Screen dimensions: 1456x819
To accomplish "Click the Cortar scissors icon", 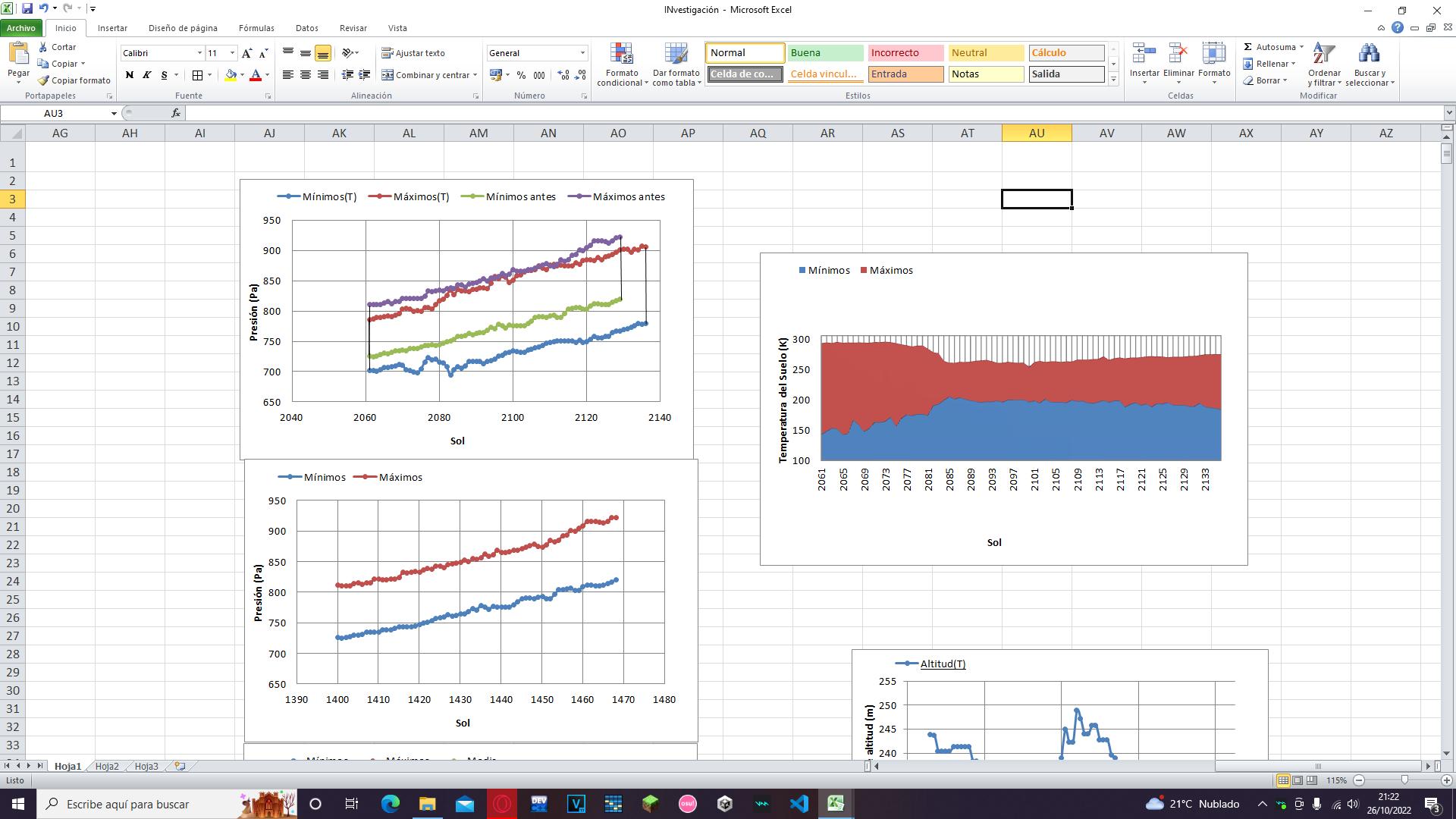I will tap(44, 47).
